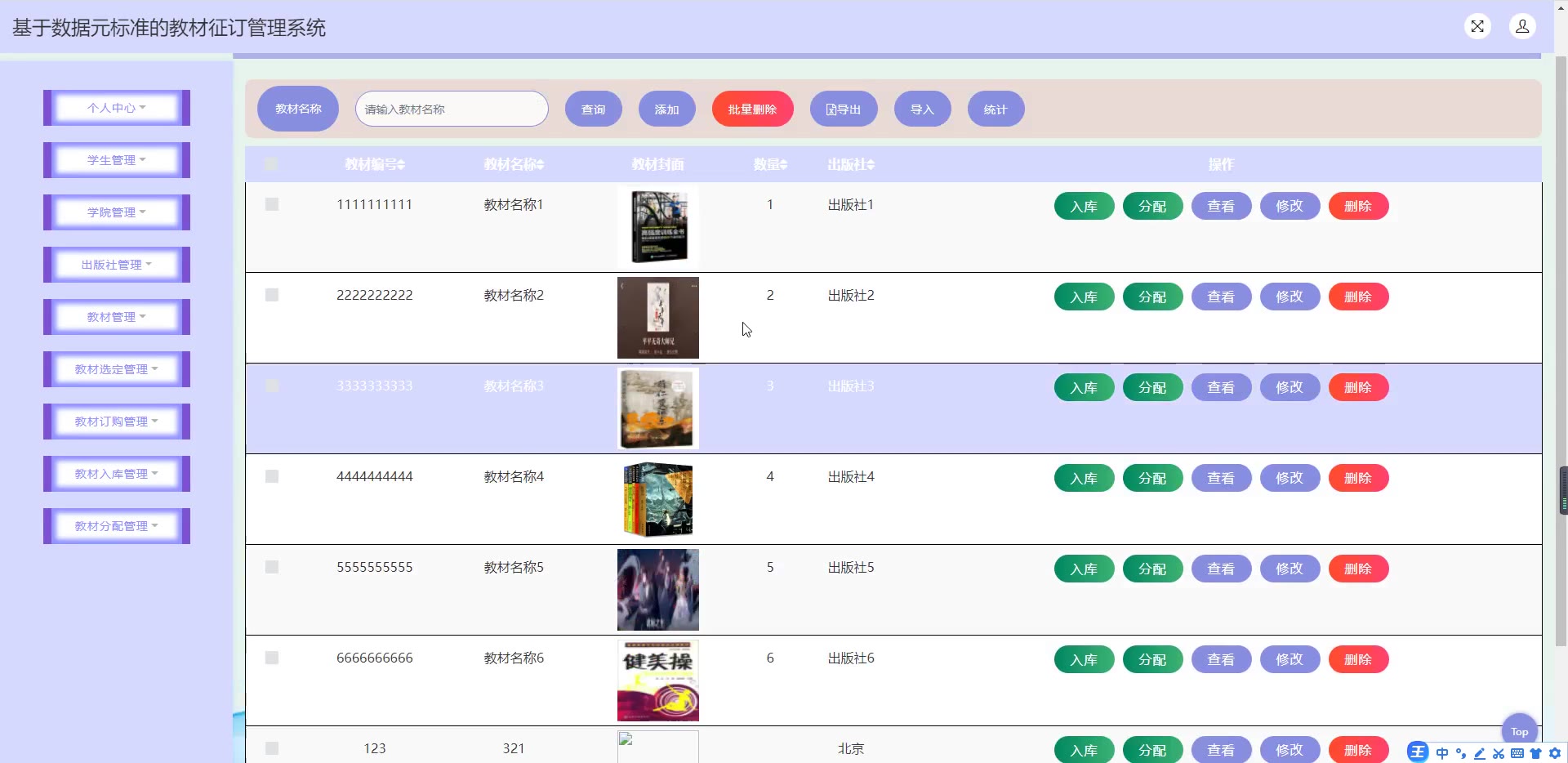Viewport: 1568px width, 763px height.
Task: Click the 教材名称 search label button
Action: point(298,109)
